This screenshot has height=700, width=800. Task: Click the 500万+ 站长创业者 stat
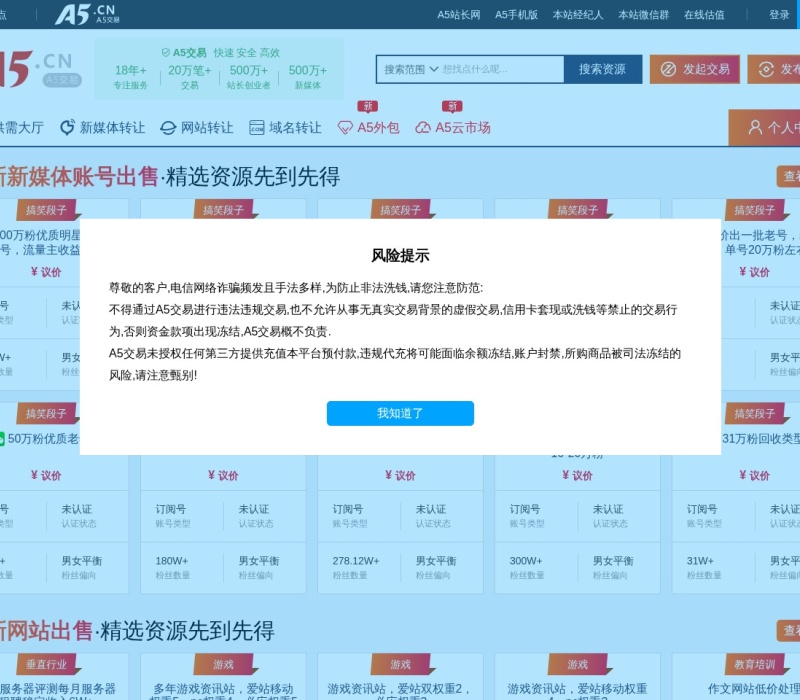[x=248, y=77]
